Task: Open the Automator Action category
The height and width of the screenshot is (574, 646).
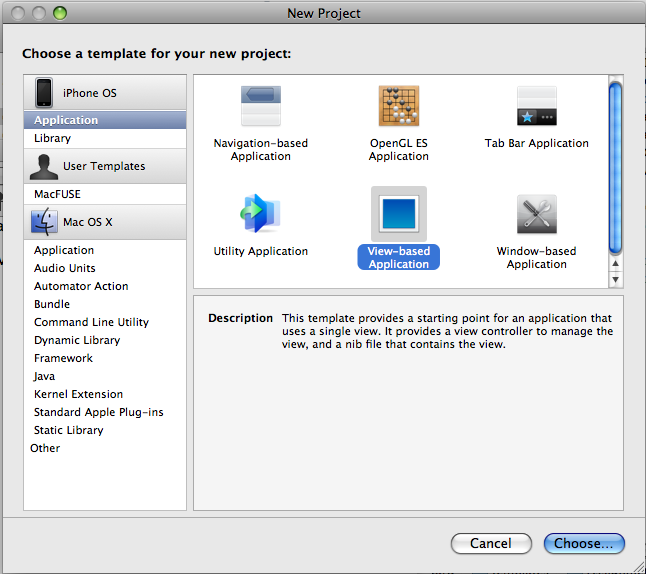Action: 105,286
